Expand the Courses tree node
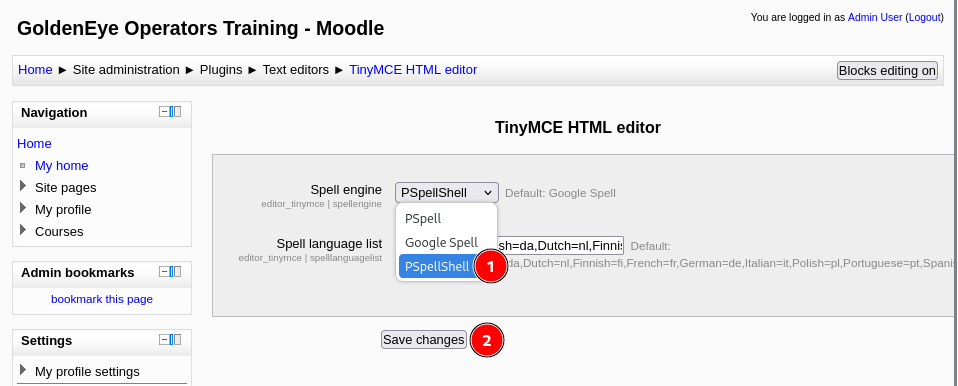Viewport: 958px width, 386px height. [23, 230]
